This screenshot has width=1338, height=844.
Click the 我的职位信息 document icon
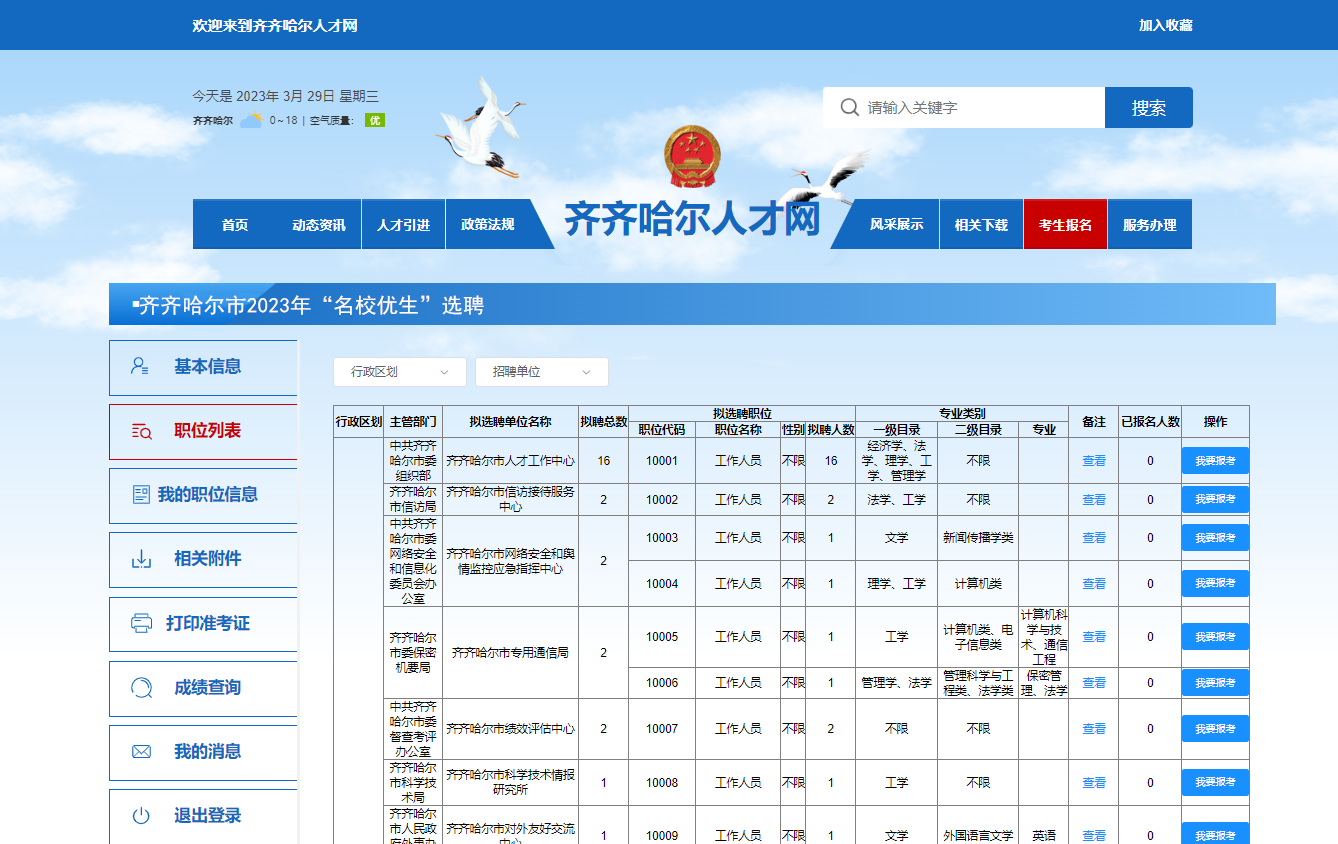(141, 495)
